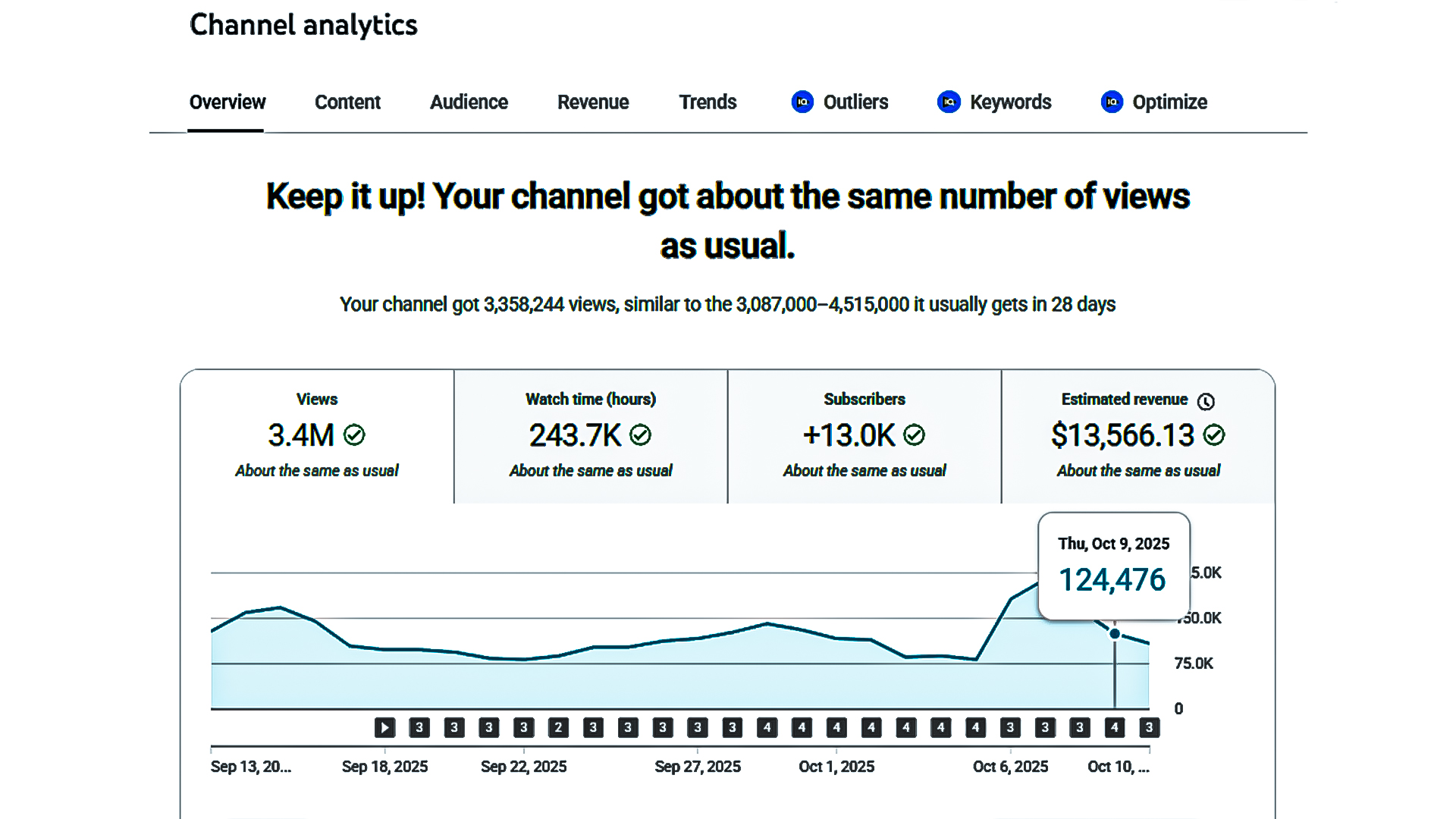Viewport: 1456px width, 819px height.
Task: Click the vidIQ icon beside Outliers
Action: point(802,102)
